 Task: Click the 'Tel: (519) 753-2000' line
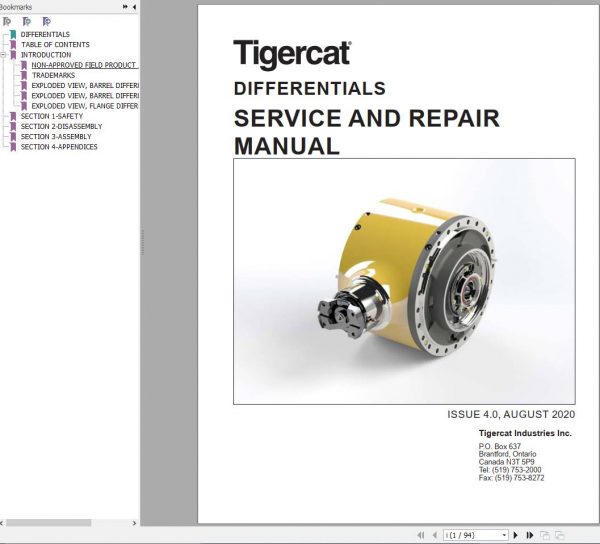(510, 470)
